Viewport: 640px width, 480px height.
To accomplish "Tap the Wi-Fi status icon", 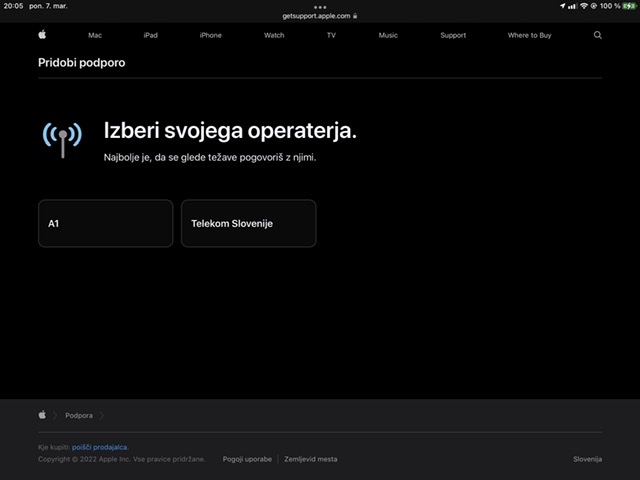I will 584,6.
